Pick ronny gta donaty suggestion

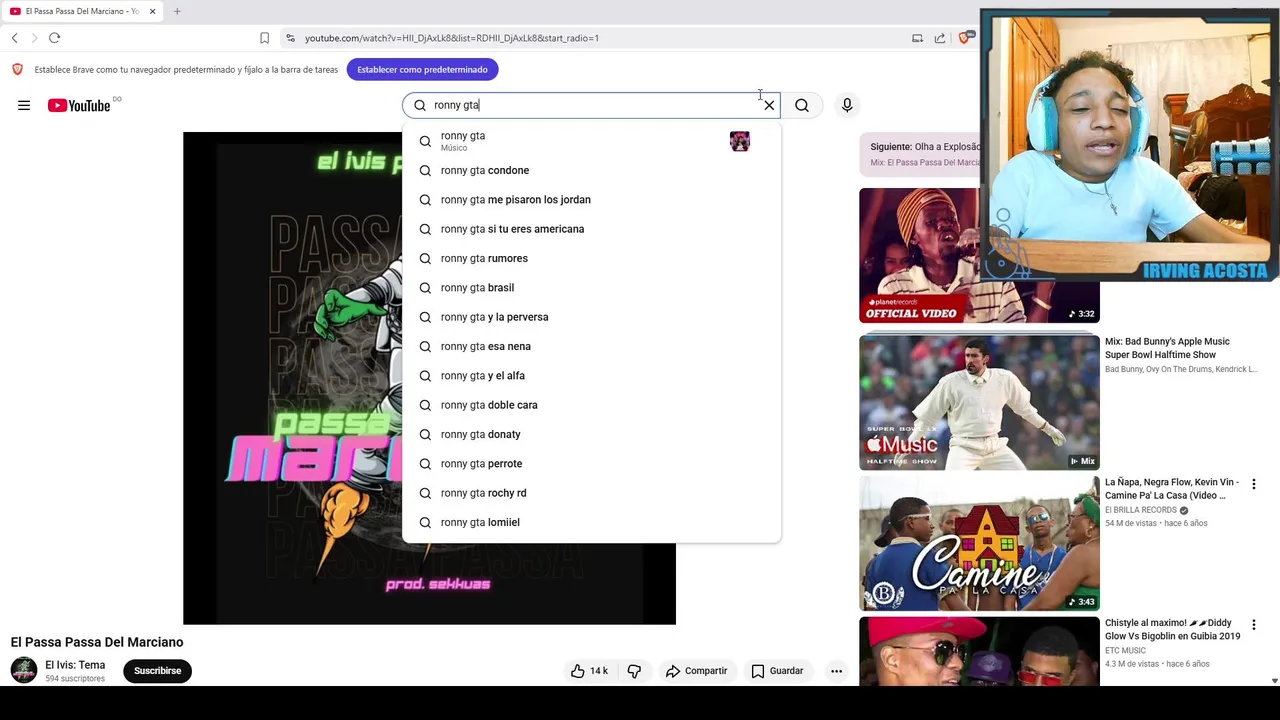pyautogui.click(x=591, y=434)
